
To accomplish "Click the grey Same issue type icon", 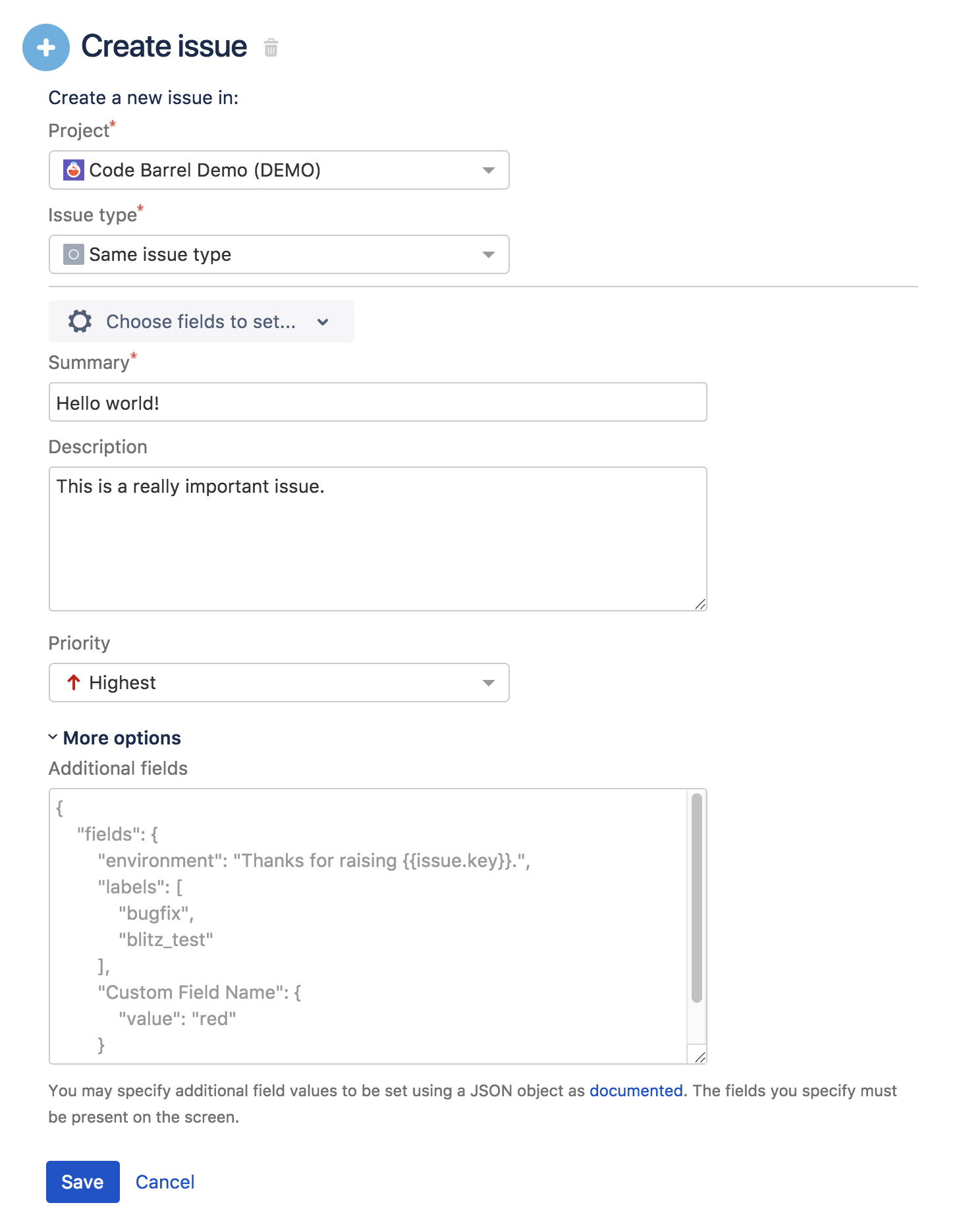I will click(x=73, y=254).
